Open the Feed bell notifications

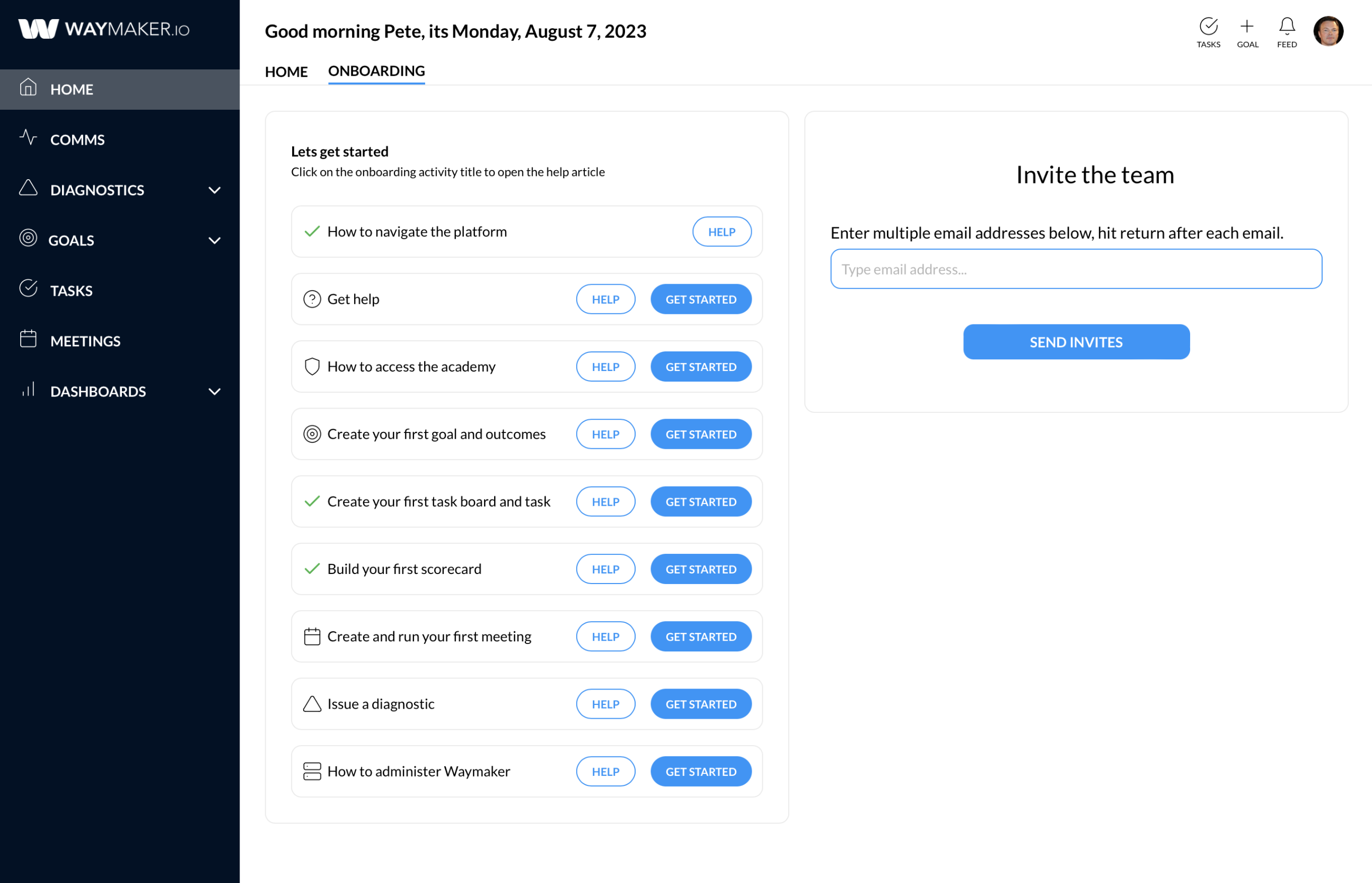(x=1287, y=33)
